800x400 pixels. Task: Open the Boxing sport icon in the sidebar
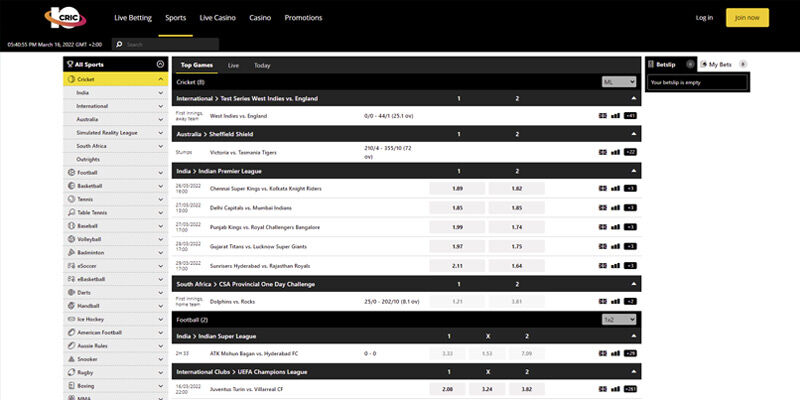coord(71,386)
